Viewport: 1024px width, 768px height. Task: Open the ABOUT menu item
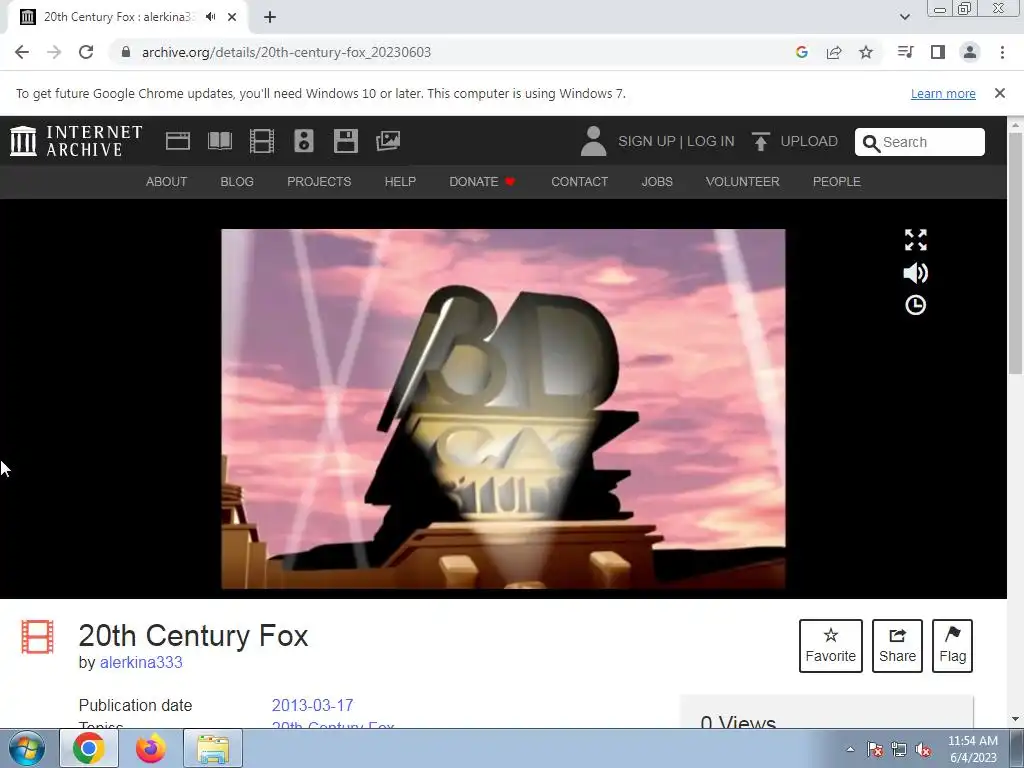(x=167, y=182)
